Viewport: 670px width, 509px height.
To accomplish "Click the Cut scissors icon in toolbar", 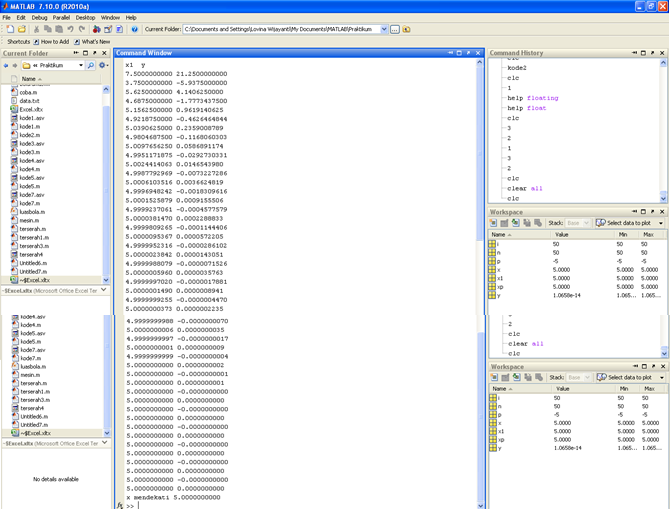I will tap(36, 29).
